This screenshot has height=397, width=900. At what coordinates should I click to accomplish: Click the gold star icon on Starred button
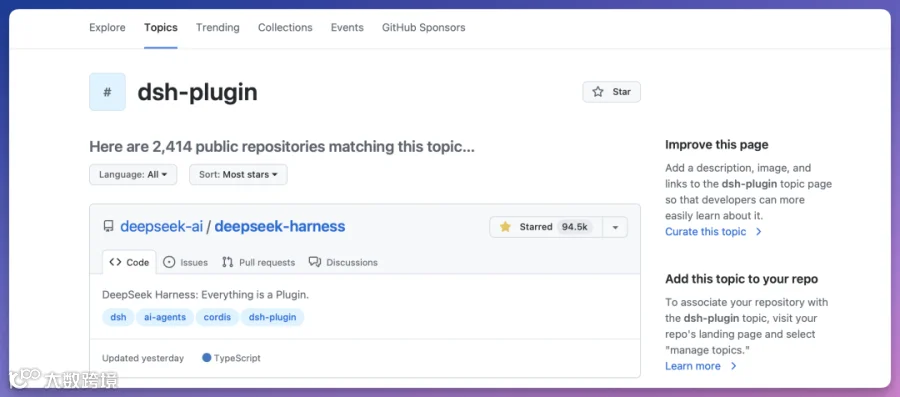tap(505, 227)
